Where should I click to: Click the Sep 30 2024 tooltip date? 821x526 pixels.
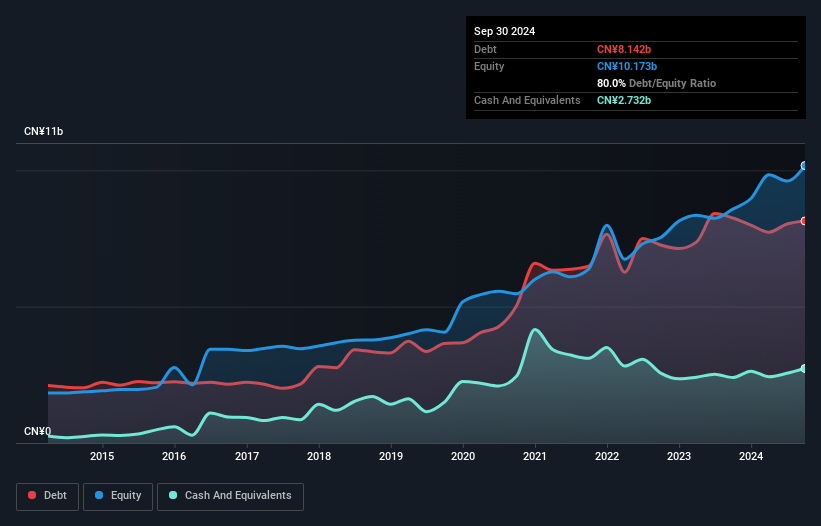504,31
